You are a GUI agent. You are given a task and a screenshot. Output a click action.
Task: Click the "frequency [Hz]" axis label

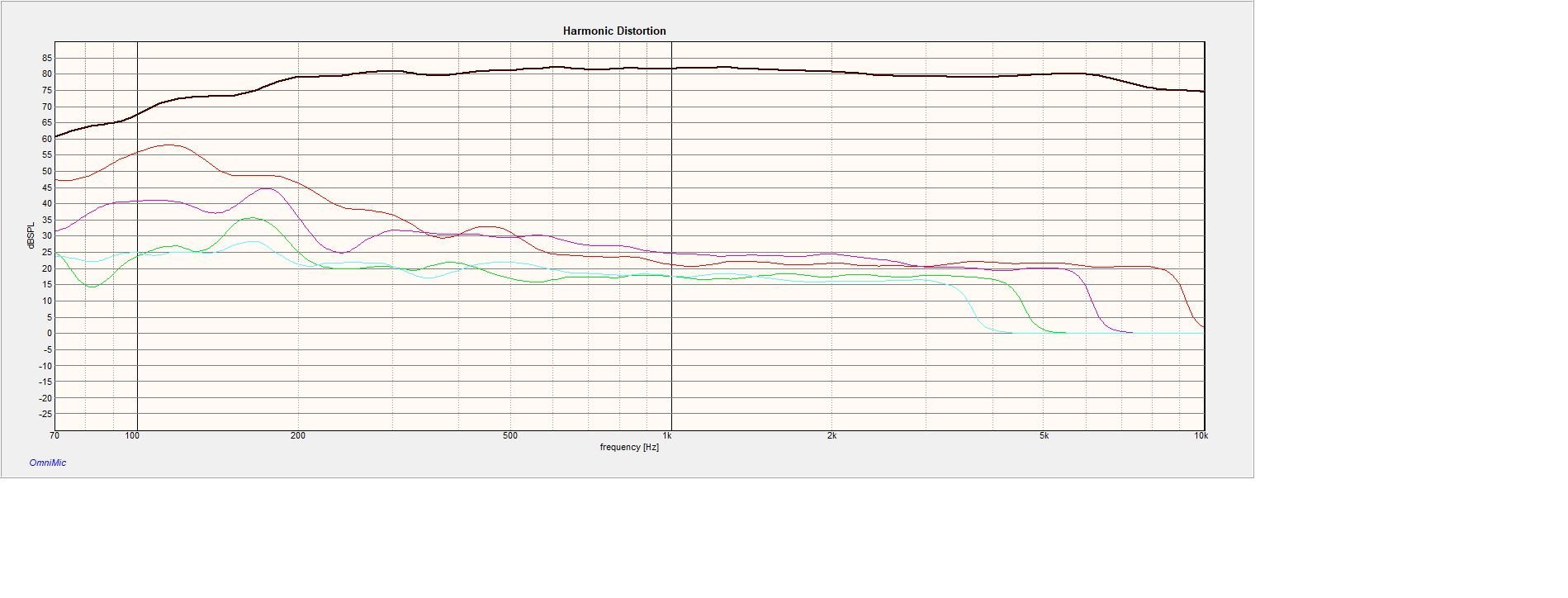pyautogui.click(x=629, y=448)
